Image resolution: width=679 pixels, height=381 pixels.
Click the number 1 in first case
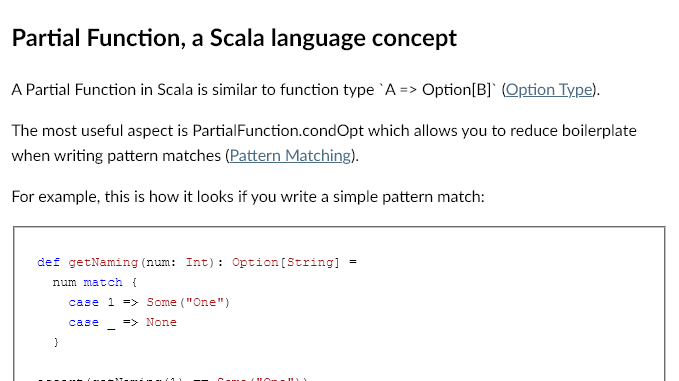click(x=111, y=302)
